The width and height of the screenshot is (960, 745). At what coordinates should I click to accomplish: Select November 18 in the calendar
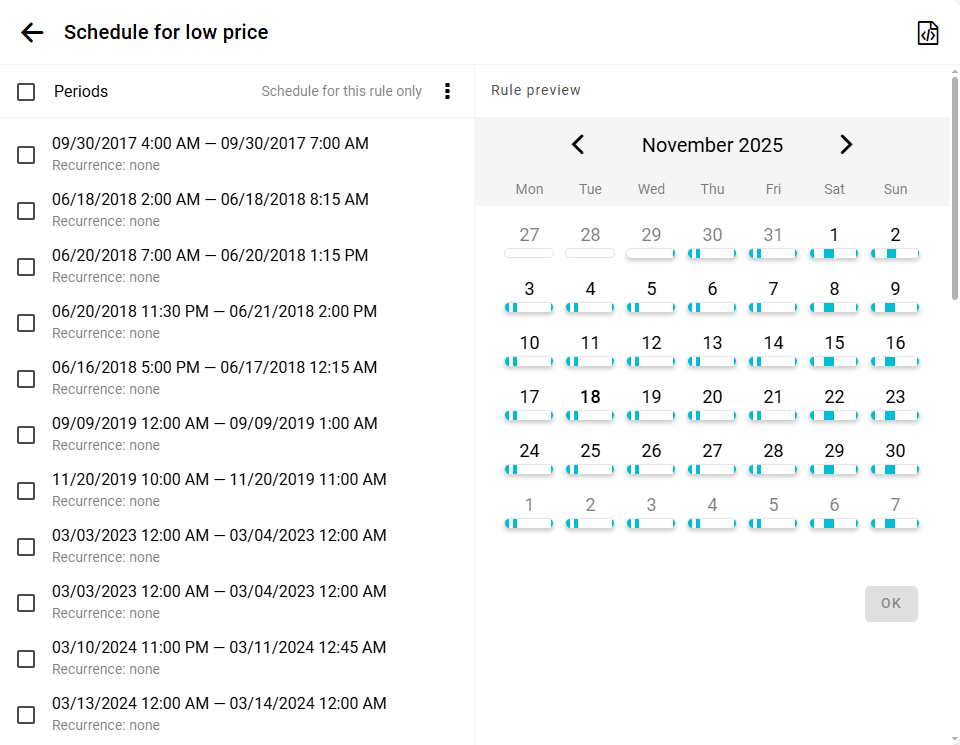(590, 397)
